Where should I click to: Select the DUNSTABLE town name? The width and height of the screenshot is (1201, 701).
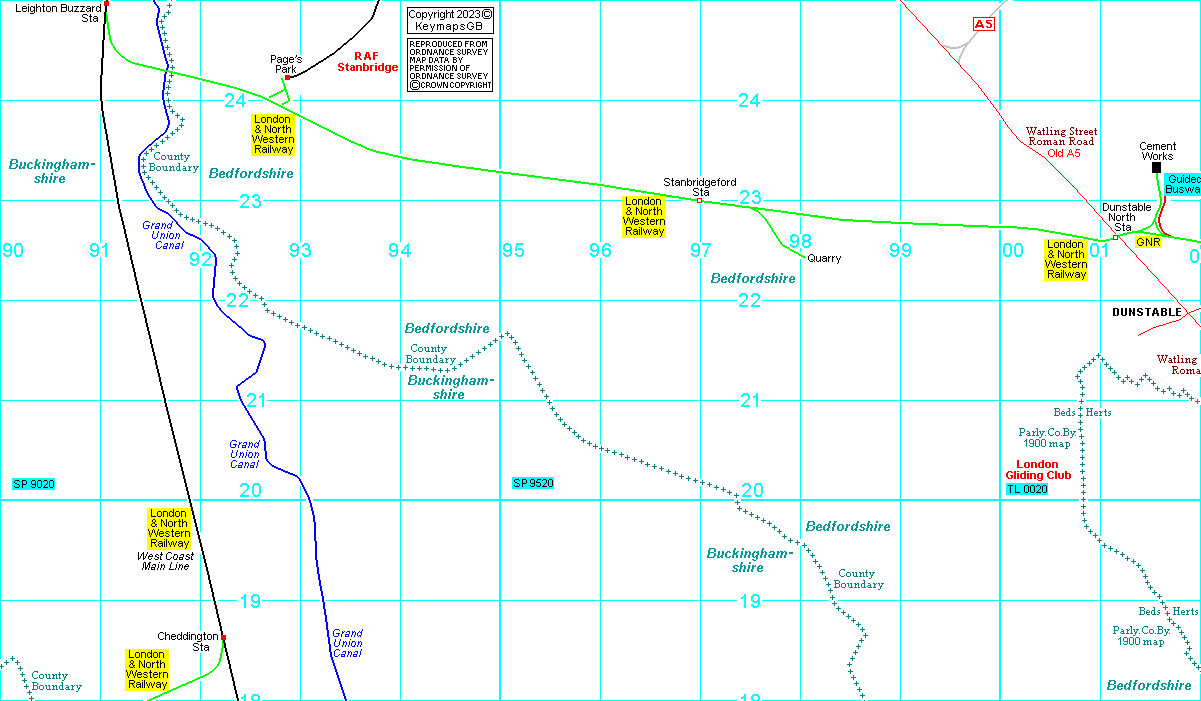coord(1146,312)
